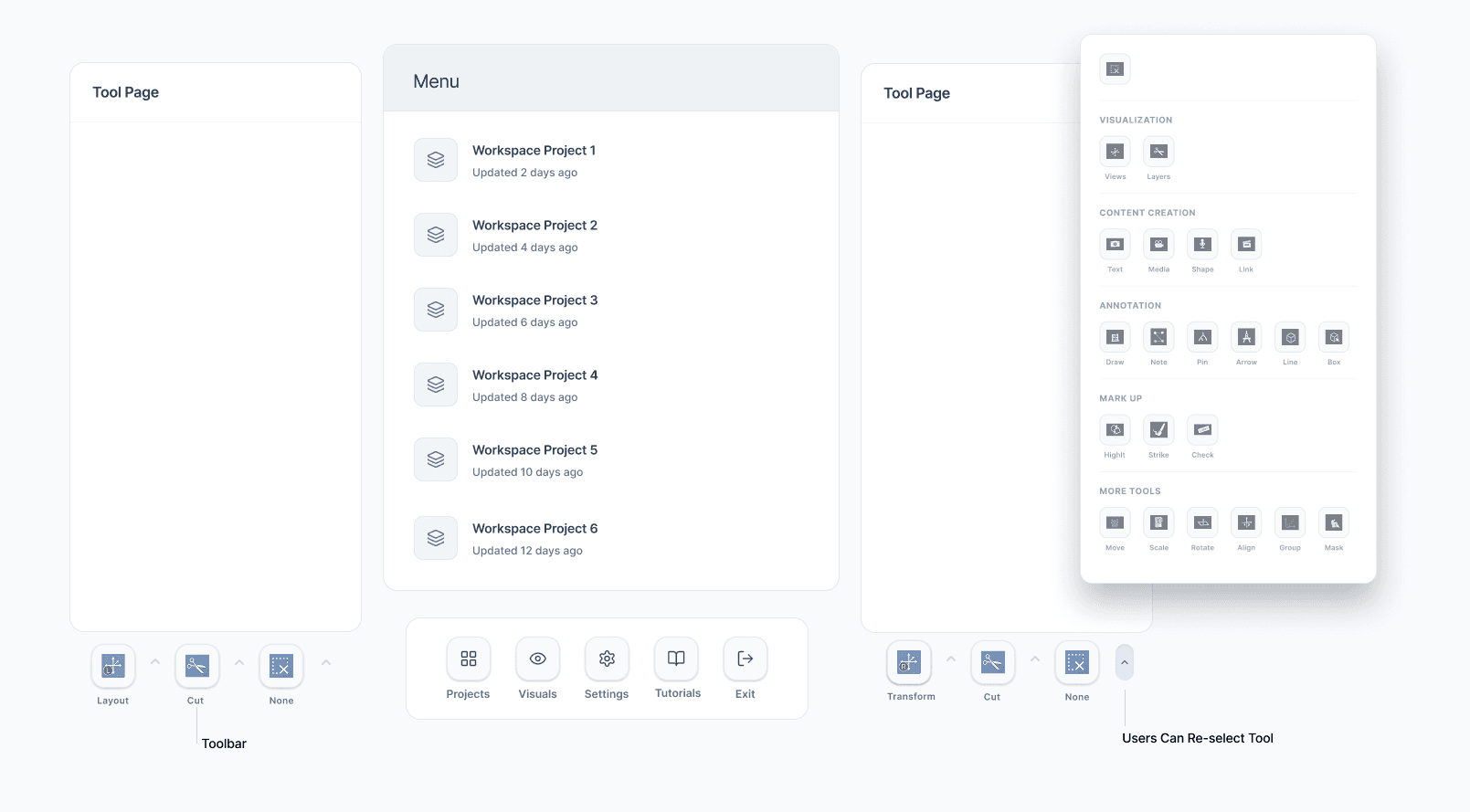Open Workspace Project 4
Viewport: 1470px width, 812px height.
pyautogui.click(x=611, y=385)
